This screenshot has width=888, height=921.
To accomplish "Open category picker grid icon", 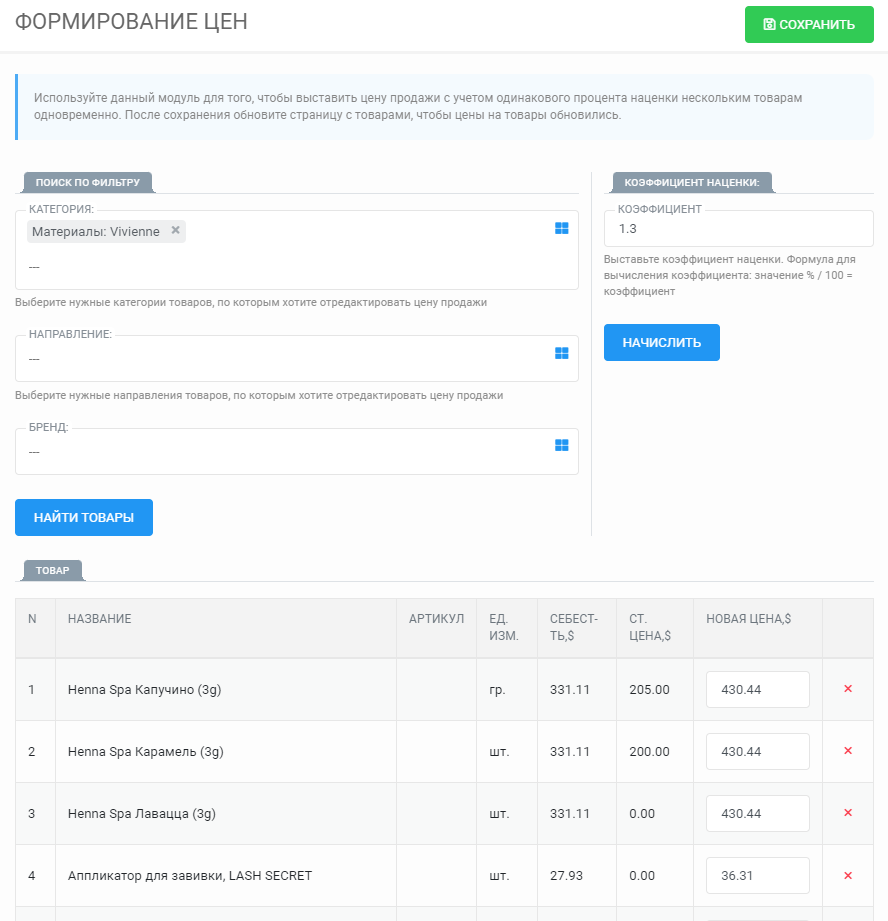I will pos(561,228).
